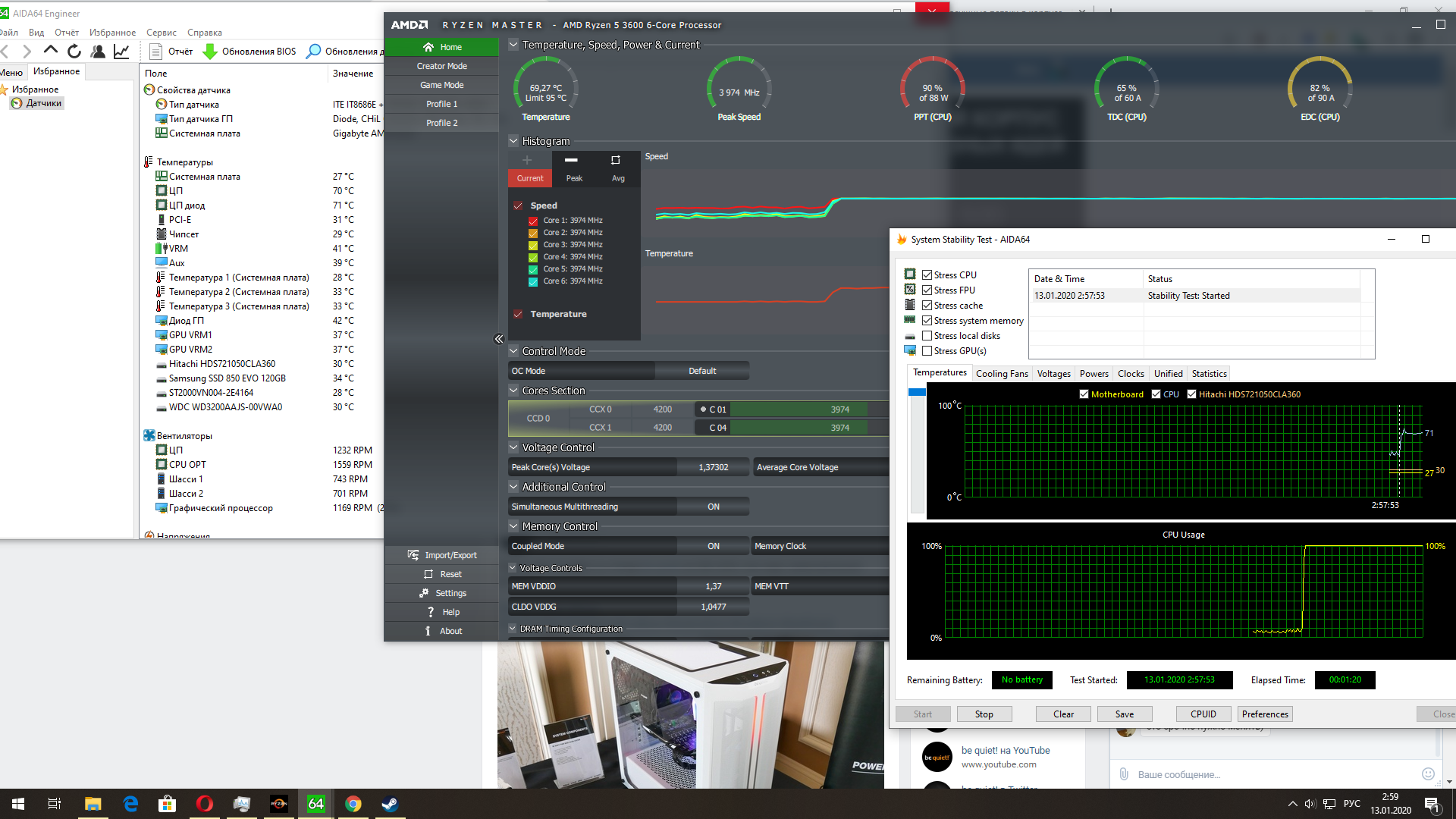The width and height of the screenshot is (1456, 819).
Task: Click the Ryzen Master Home icon
Action: point(428,47)
